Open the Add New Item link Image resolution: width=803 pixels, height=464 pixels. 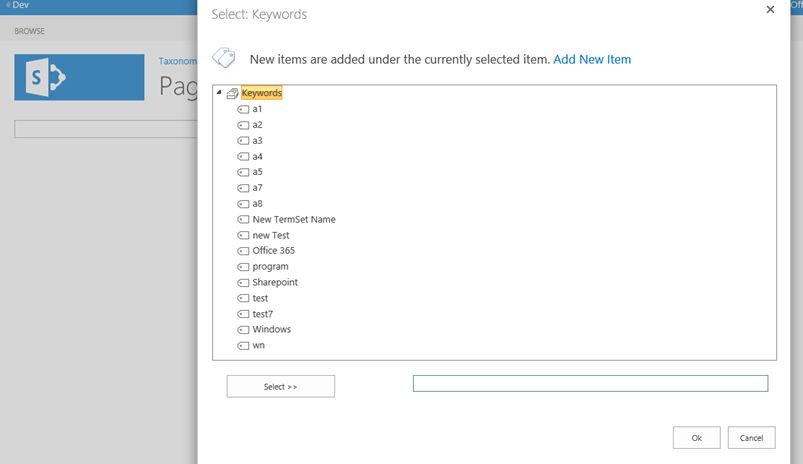point(592,59)
